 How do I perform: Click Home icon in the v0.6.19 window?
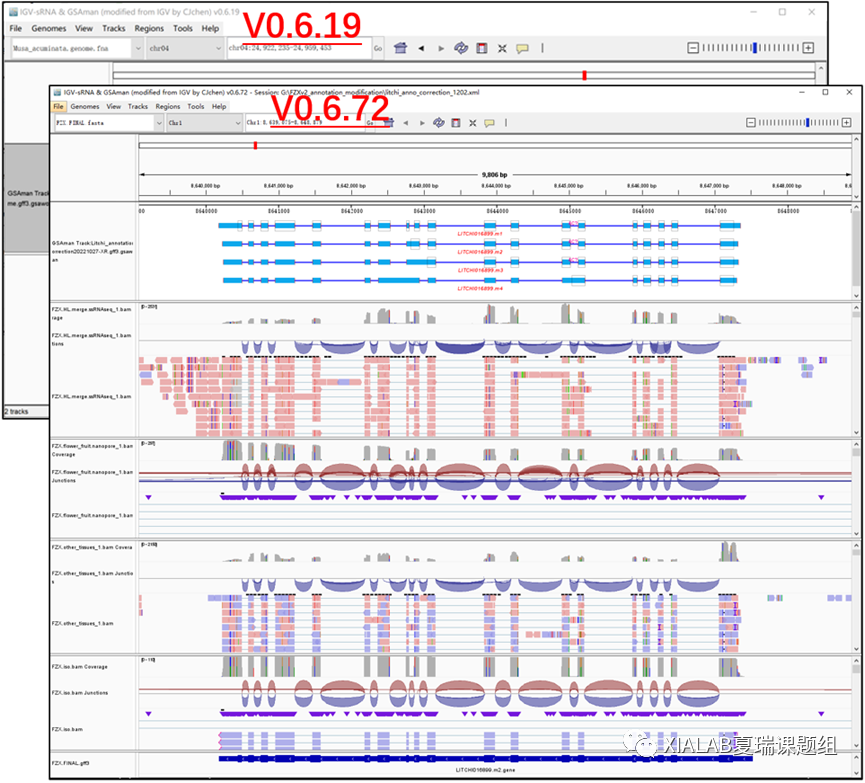click(x=401, y=48)
